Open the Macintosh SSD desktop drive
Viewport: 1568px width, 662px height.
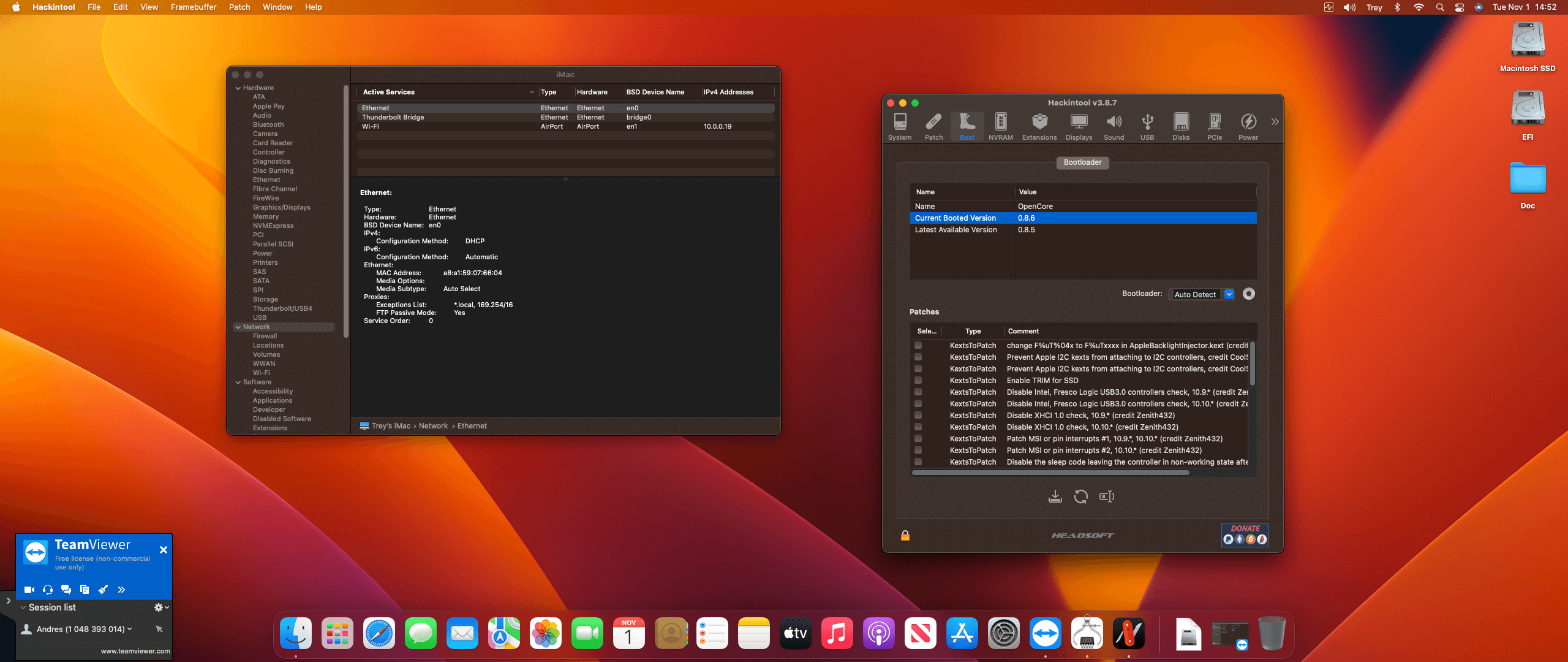click(1528, 48)
